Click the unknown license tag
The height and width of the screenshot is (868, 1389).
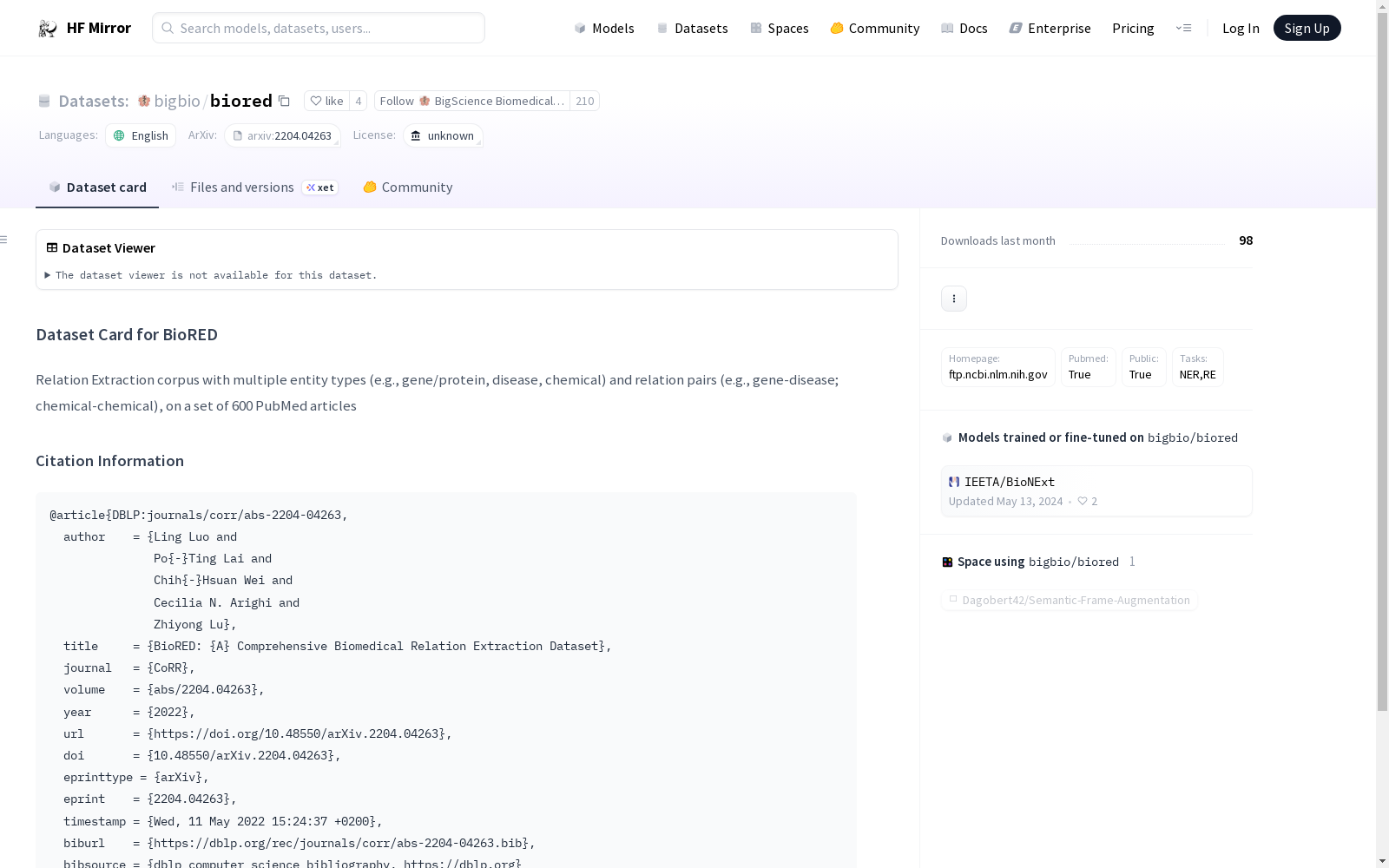click(x=443, y=135)
